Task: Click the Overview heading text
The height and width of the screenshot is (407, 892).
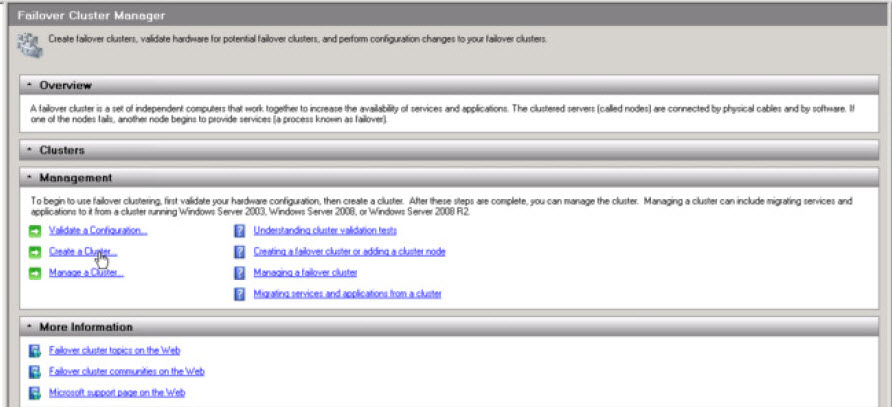Action: tap(65, 85)
